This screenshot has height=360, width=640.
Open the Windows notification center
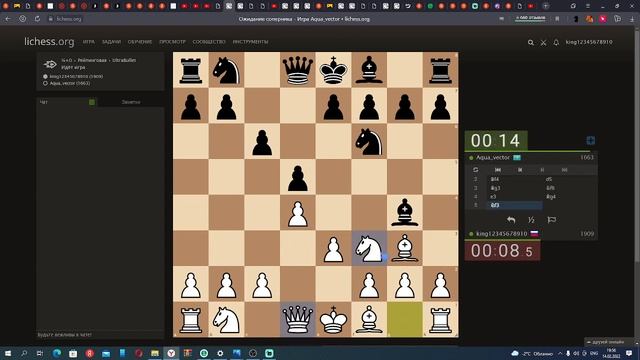pyautogui.click(x=629, y=353)
